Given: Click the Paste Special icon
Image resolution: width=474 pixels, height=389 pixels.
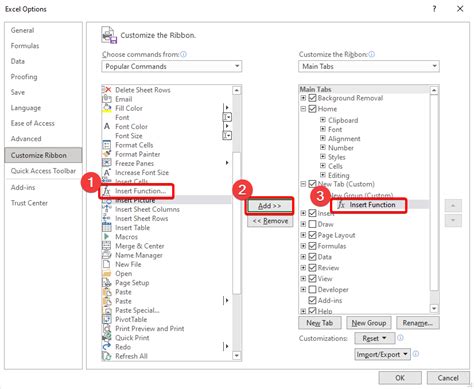Looking at the screenshot, I should coord(106,310).
